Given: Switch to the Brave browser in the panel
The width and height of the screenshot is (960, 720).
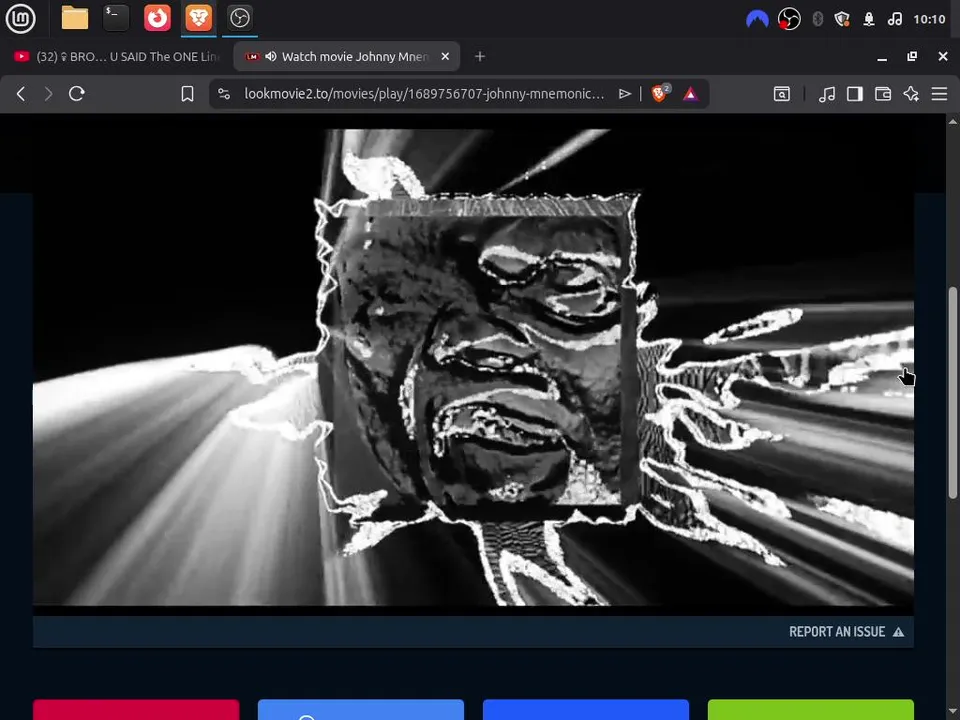Looking at the screenshot, I should click(x=198, y=18).
